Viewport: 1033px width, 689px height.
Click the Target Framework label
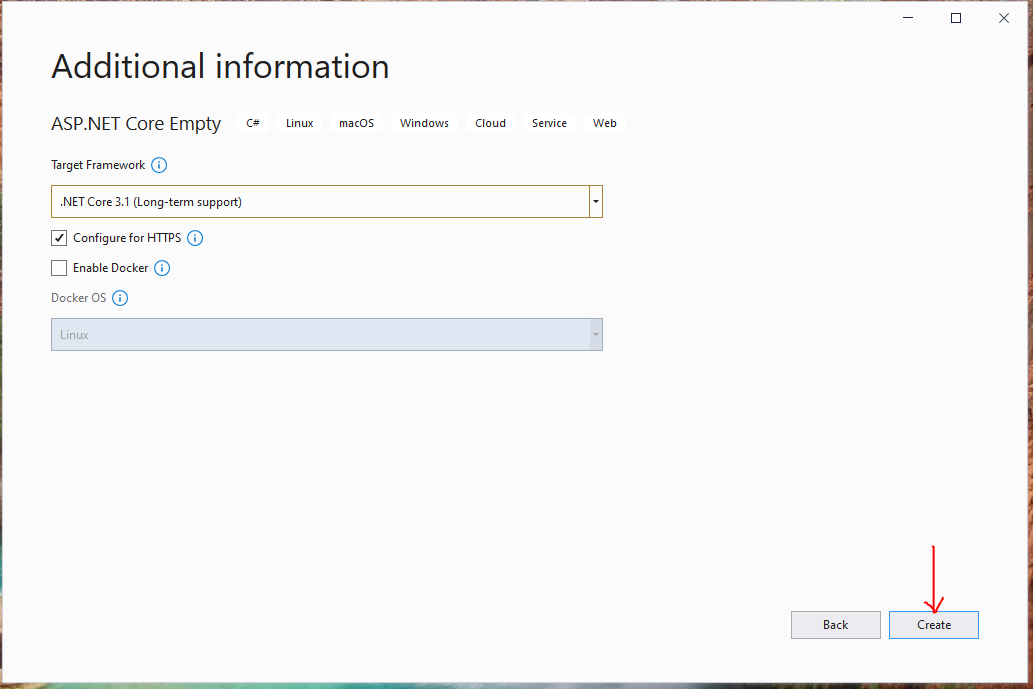pyautogui.click(x=98, y=165)
